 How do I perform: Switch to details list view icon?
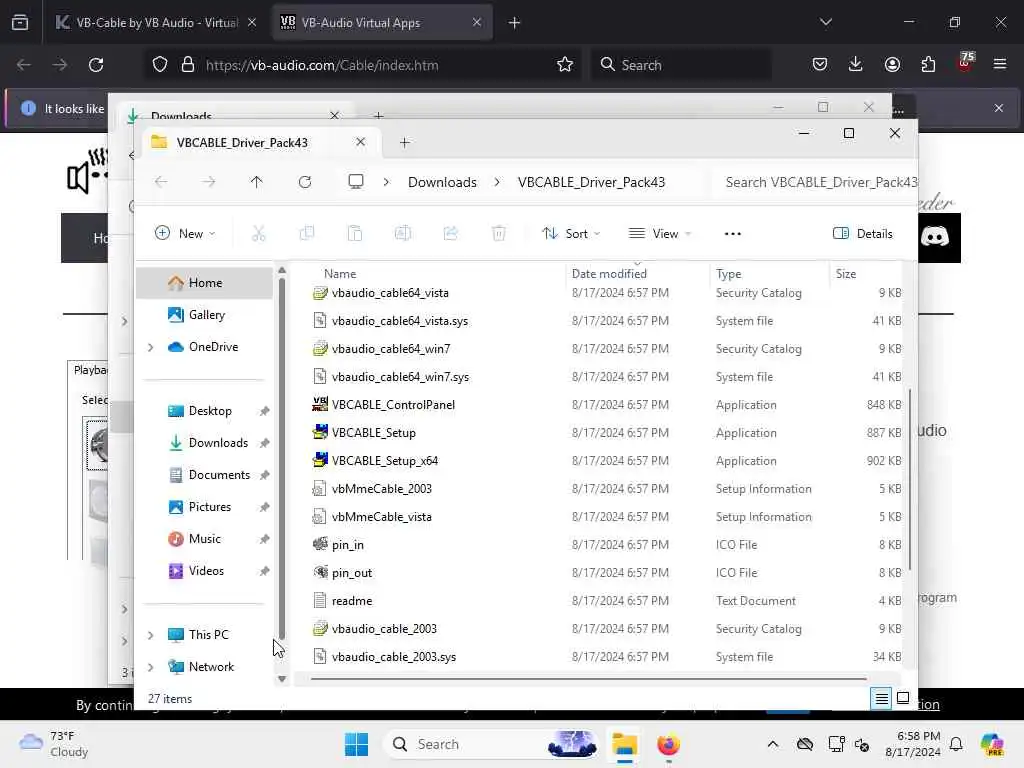881,699
